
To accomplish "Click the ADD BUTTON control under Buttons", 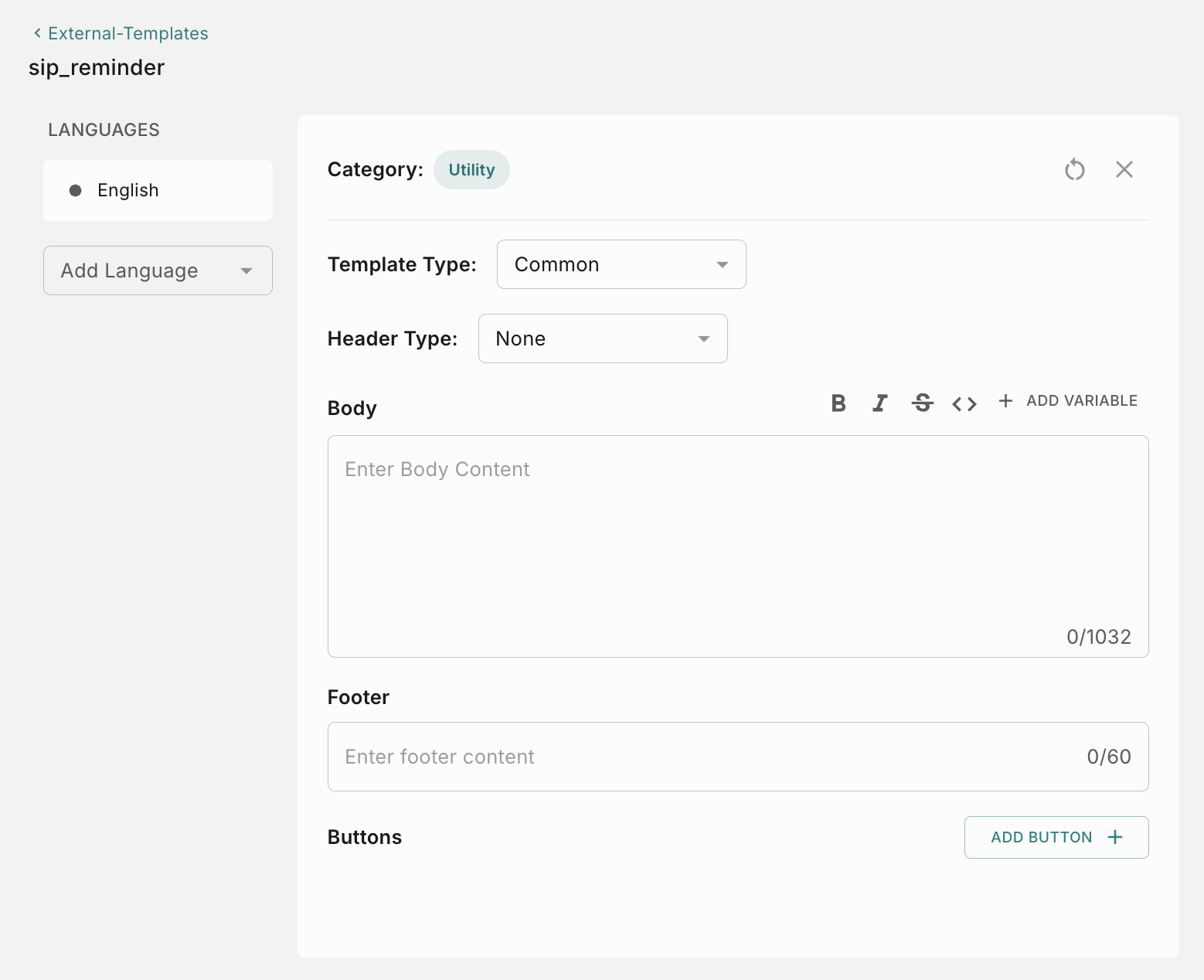I will (x=1056, y=837).
